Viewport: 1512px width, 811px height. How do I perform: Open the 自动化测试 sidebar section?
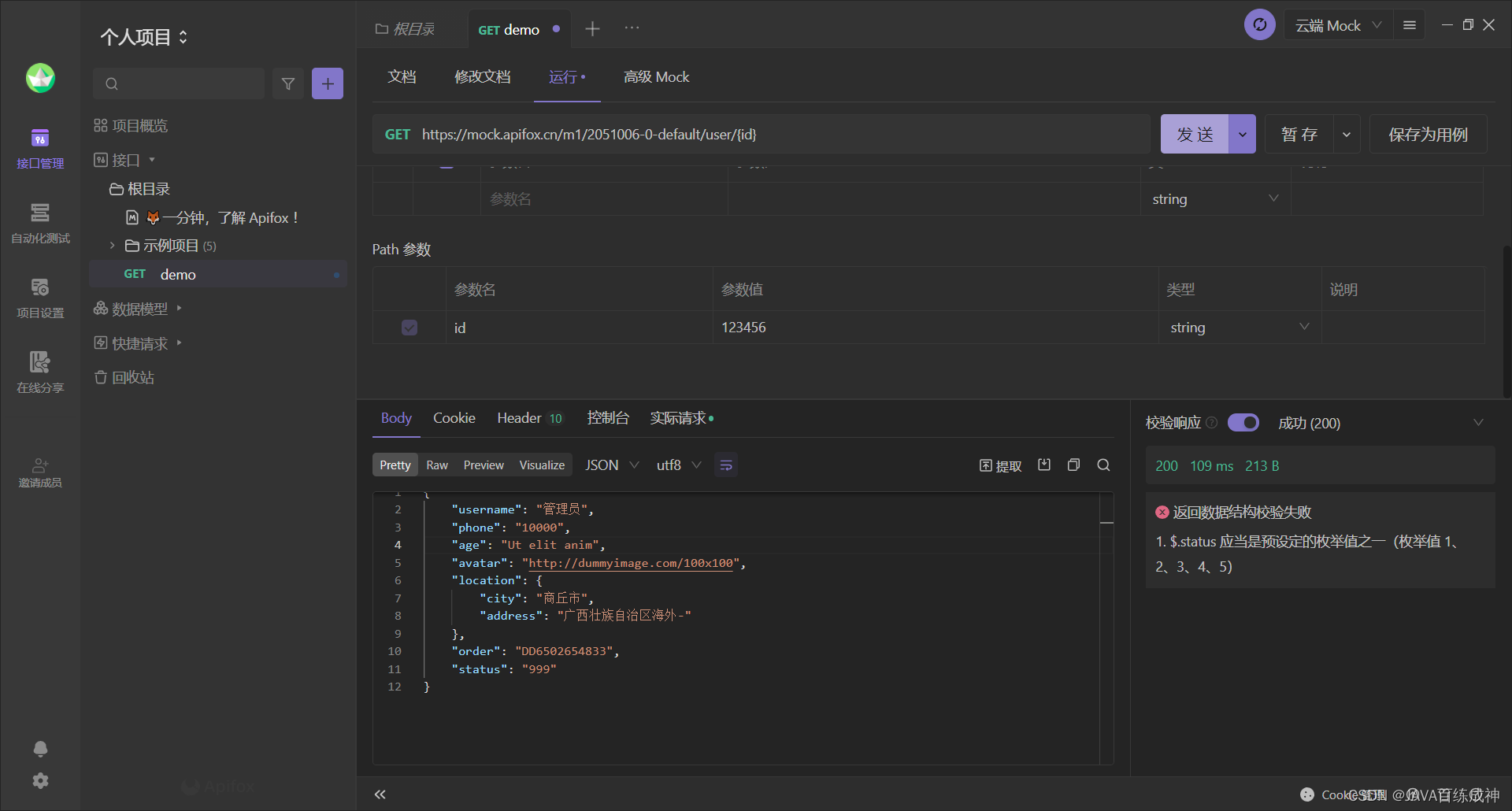[40, 224]
